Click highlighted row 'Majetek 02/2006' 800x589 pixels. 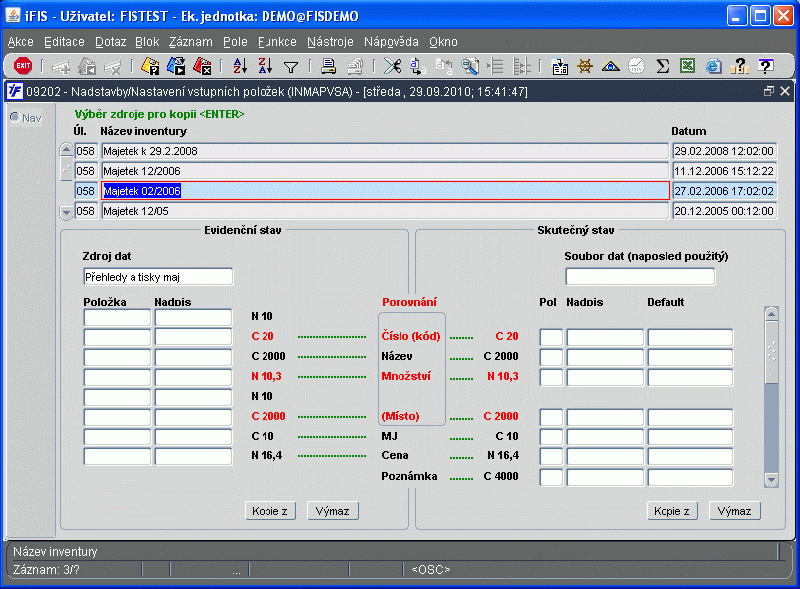(385, 191)
